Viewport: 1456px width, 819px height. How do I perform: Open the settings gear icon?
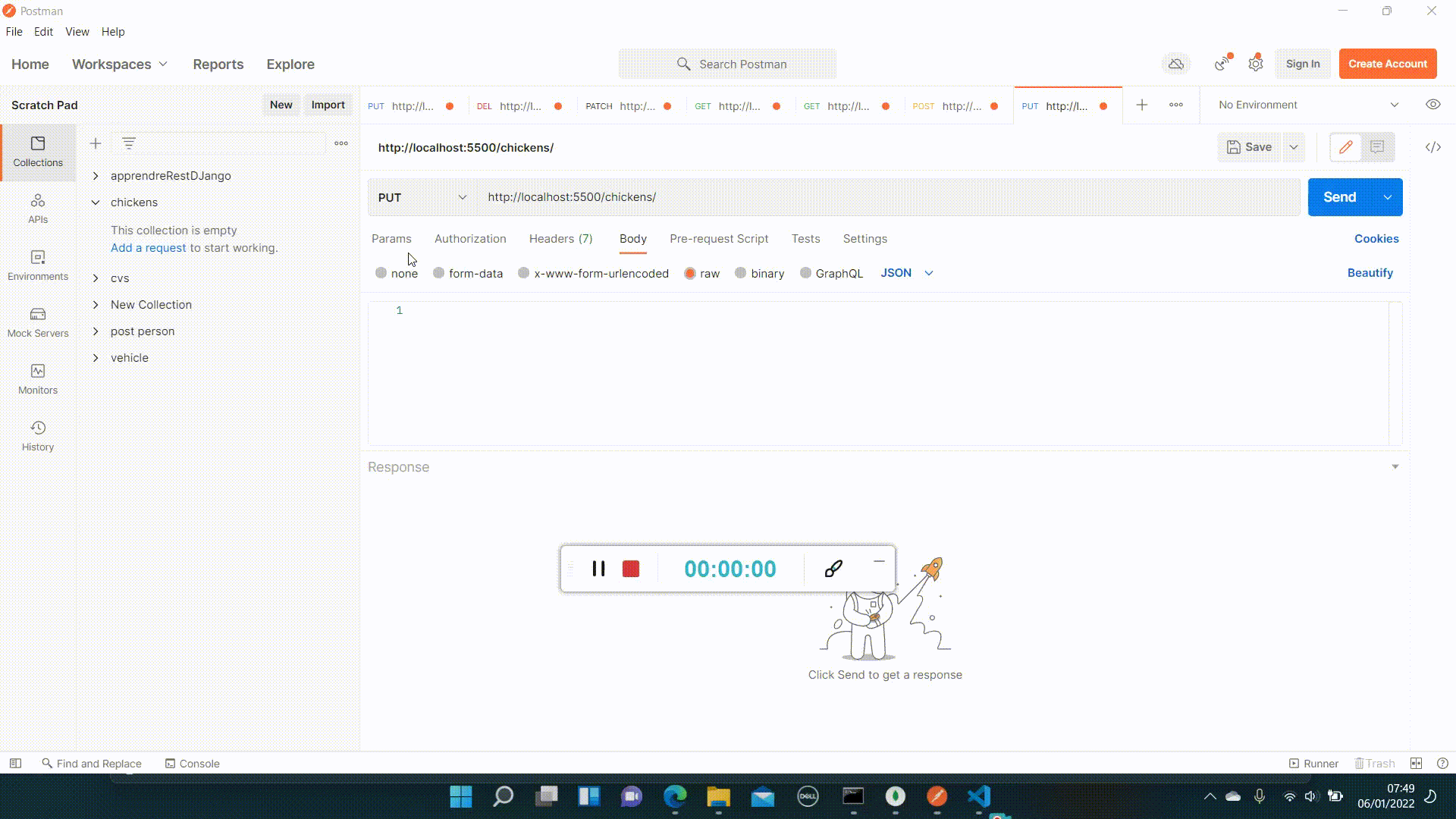pyautogui.click(x=1255, y=64)
